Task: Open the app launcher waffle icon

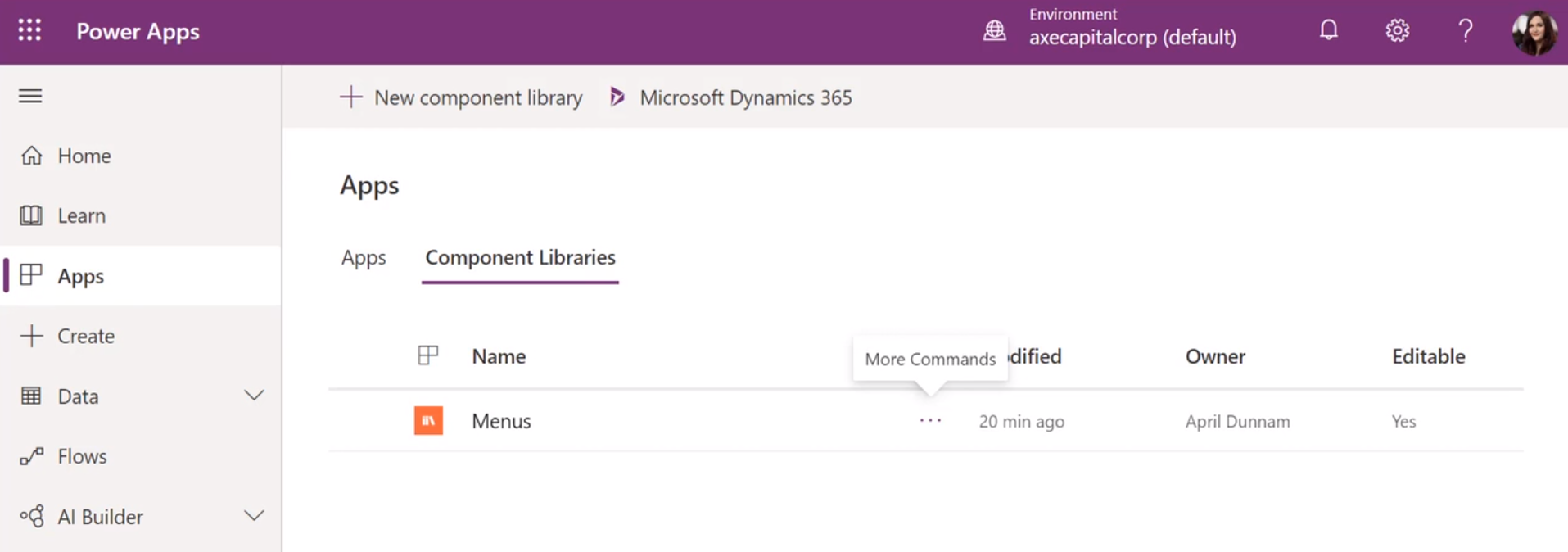Action: pos(29,31)
